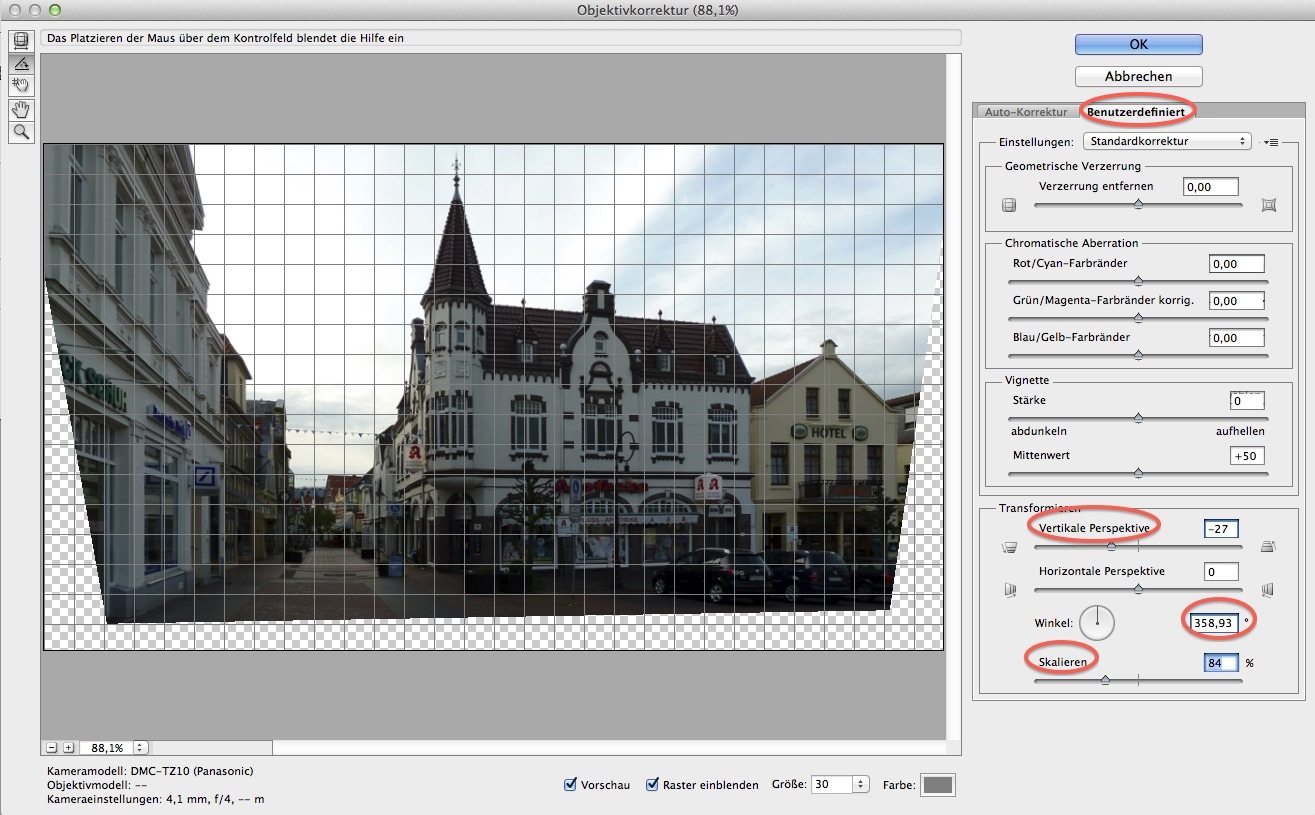1315x815 pixels.
Task: Click the pincushion distortion icon
Action: coord(1269,205)
